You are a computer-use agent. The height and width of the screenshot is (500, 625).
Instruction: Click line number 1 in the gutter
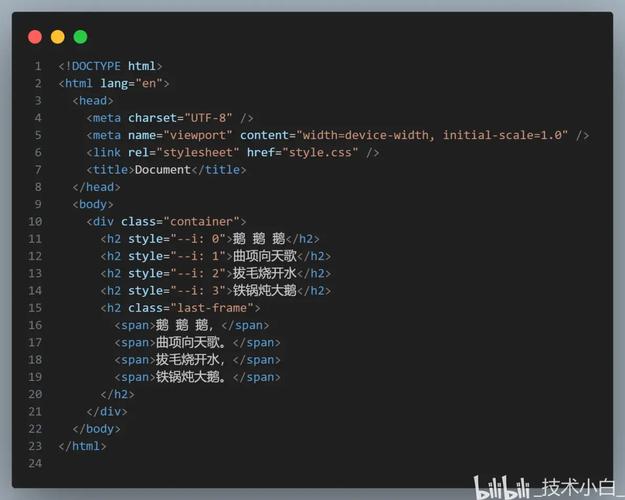[38, 66]
